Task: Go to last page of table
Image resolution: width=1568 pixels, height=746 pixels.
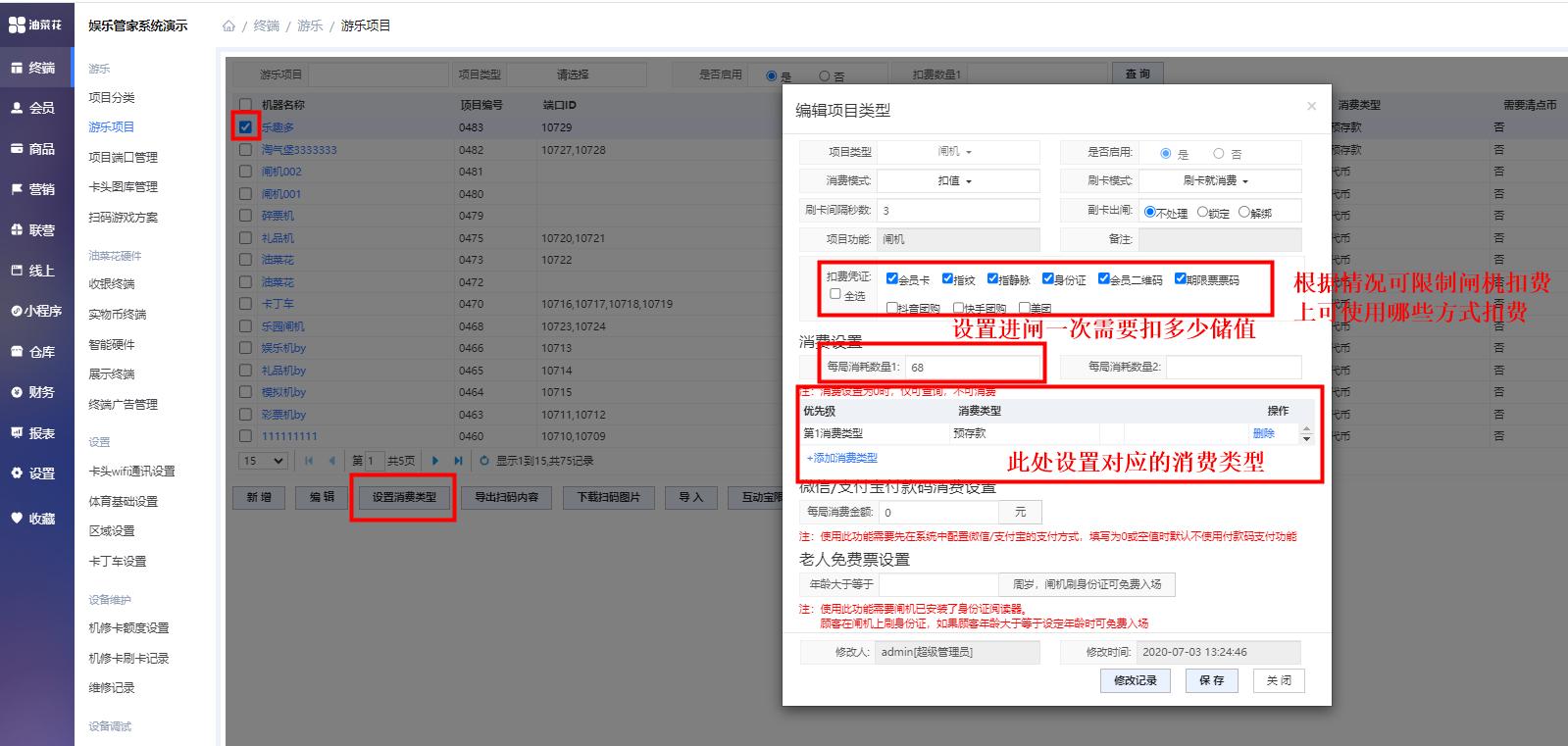Action: tap(458, 461)
